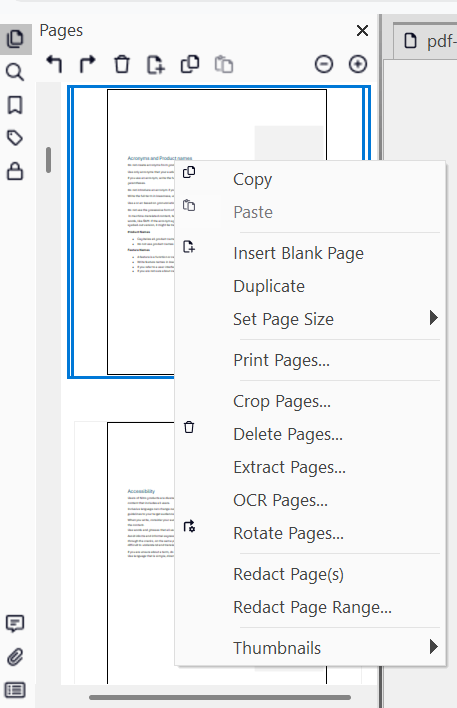This screenshot has width=457, height=708.
Task: Click the Delete trash icon in Pages toolbar
Action: (x=121, y=64)
